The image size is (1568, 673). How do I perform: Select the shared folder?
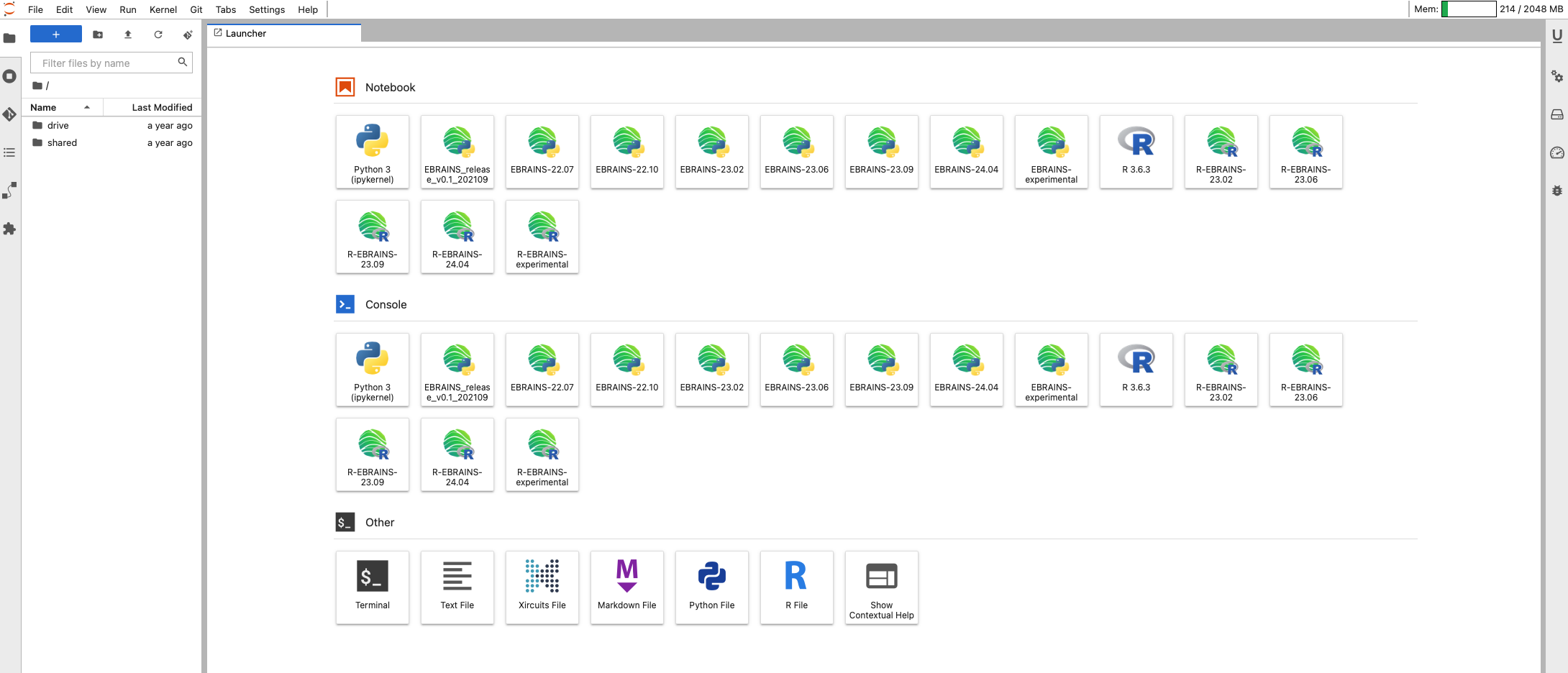112,142
